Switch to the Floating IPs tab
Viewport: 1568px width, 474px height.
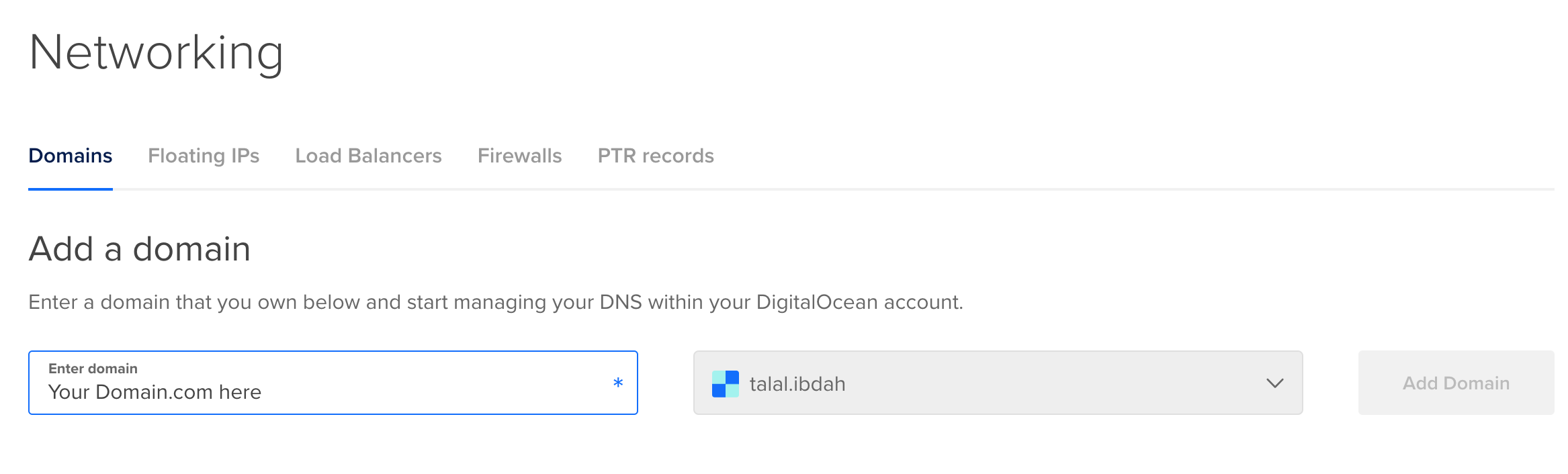point(205,156)
